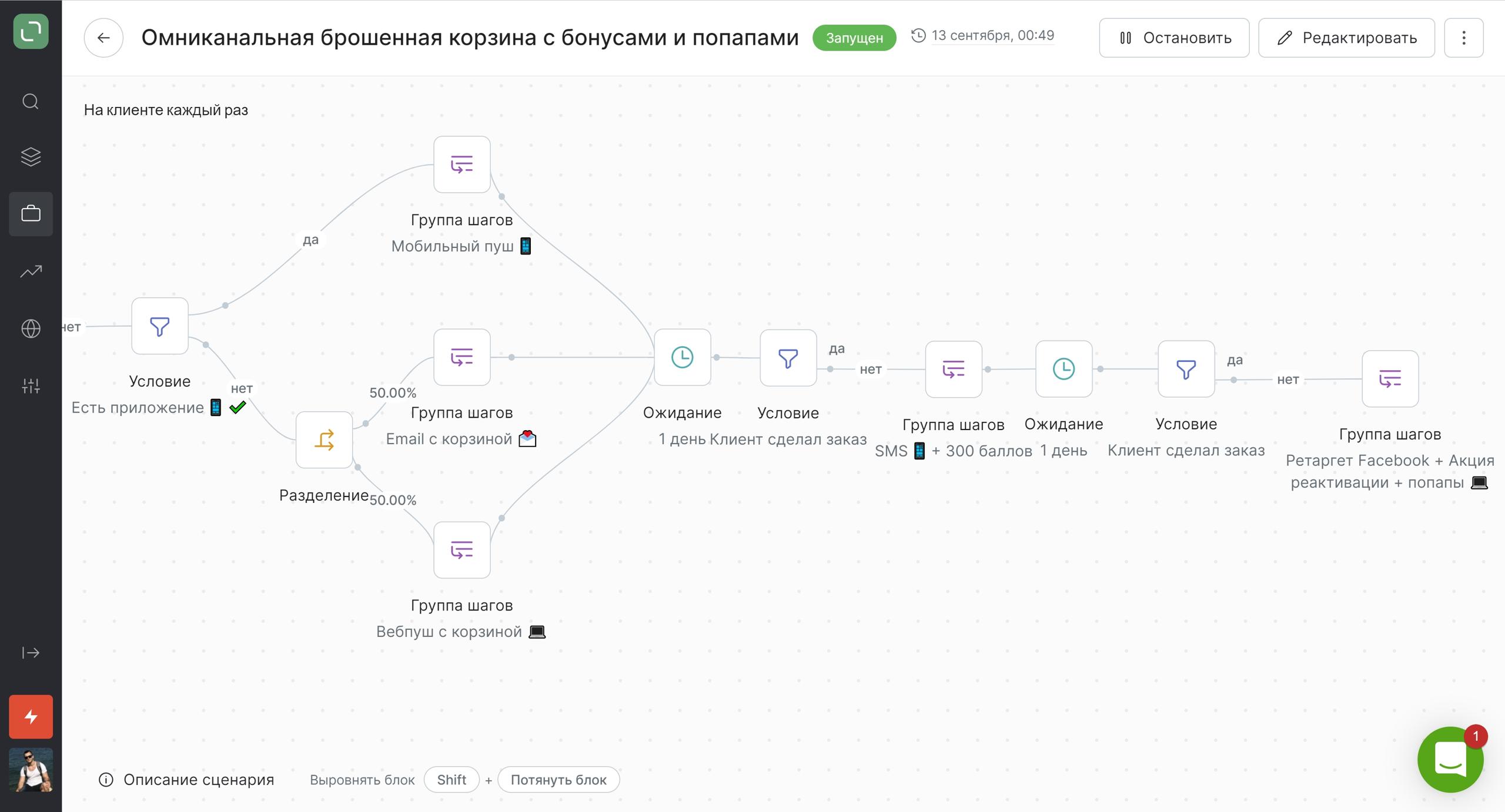Click the user profile avatar
Image resolution: width=1505 pixels, height=812 pixels.
point(31,770)
